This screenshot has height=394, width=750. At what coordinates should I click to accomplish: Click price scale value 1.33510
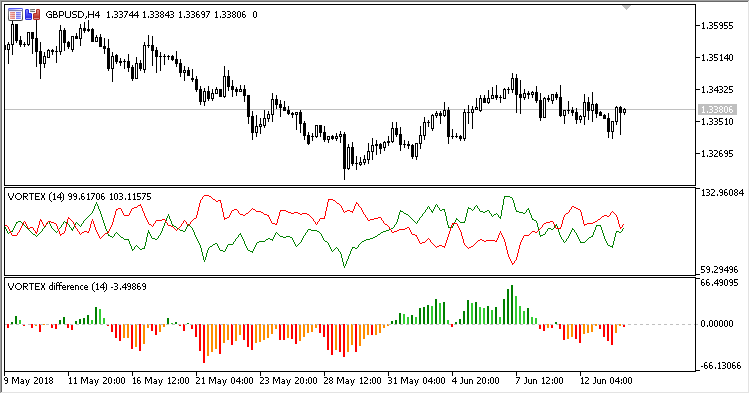[x=717, y=122]
